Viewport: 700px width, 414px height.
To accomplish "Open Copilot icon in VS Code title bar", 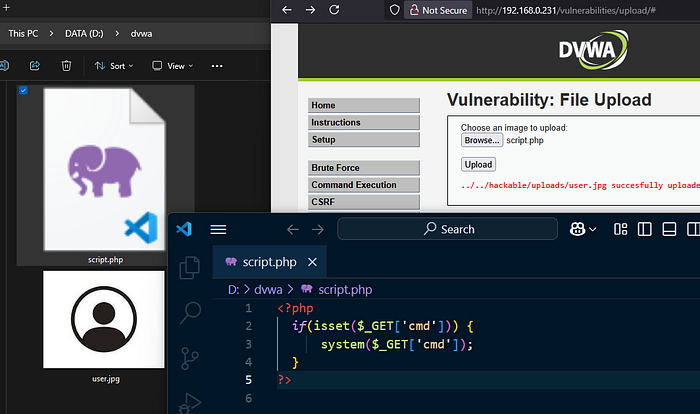I will click(577, 229).
